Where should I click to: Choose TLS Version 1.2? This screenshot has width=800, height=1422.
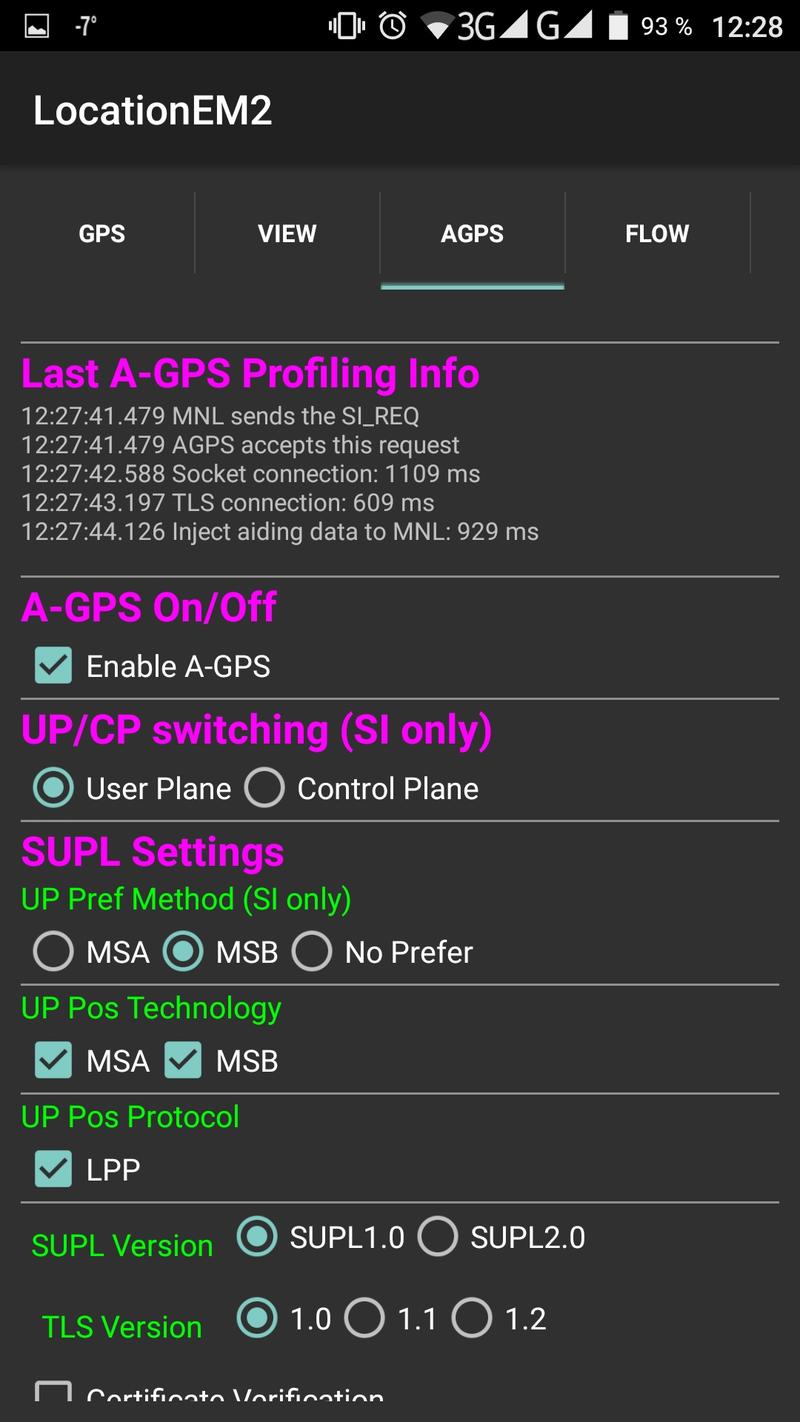coord(472,1319)
